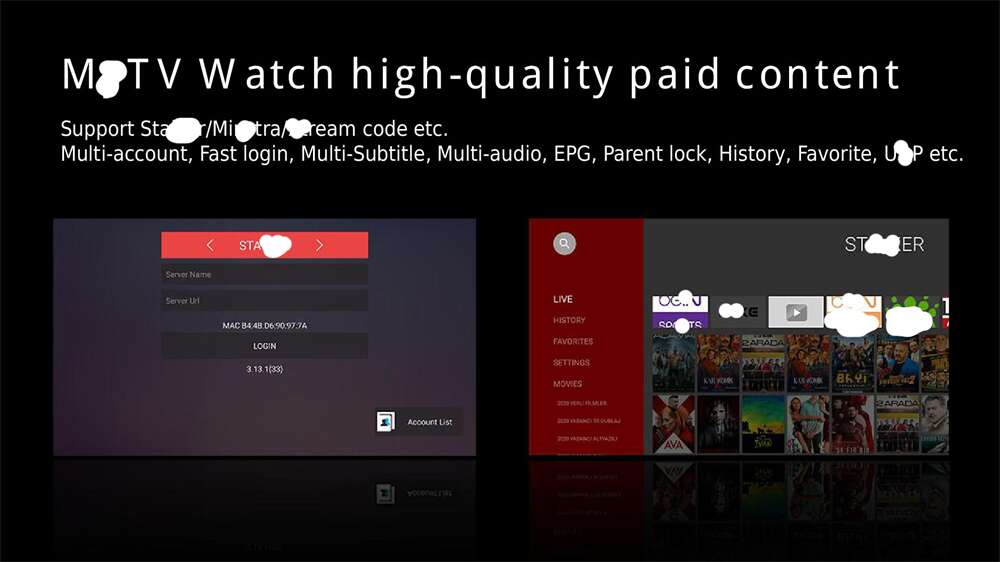This screenshot has width=1000, height=562.
Task: Open the grey play-button channel tile
Action: pos(796,312)
